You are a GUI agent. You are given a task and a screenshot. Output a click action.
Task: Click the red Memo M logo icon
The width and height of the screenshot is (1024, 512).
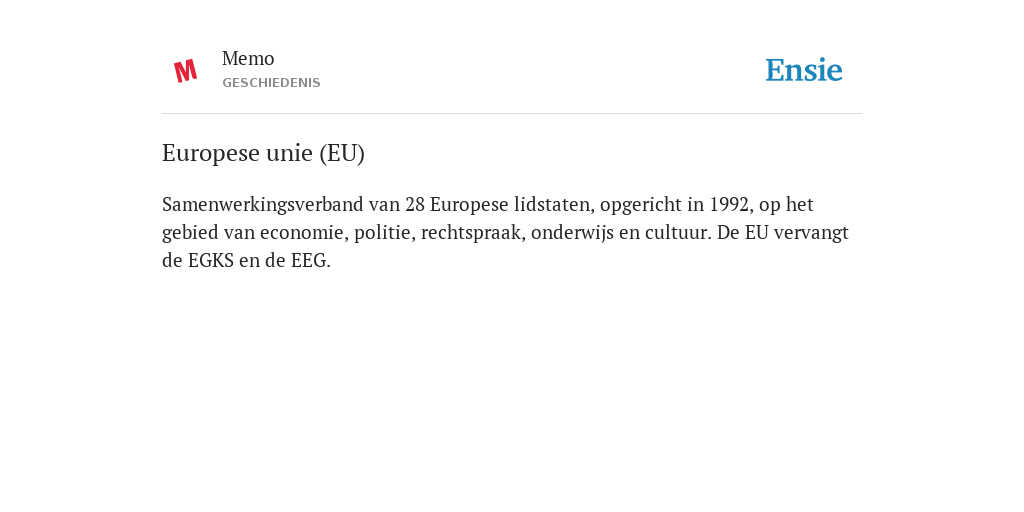tap(185, 71)
